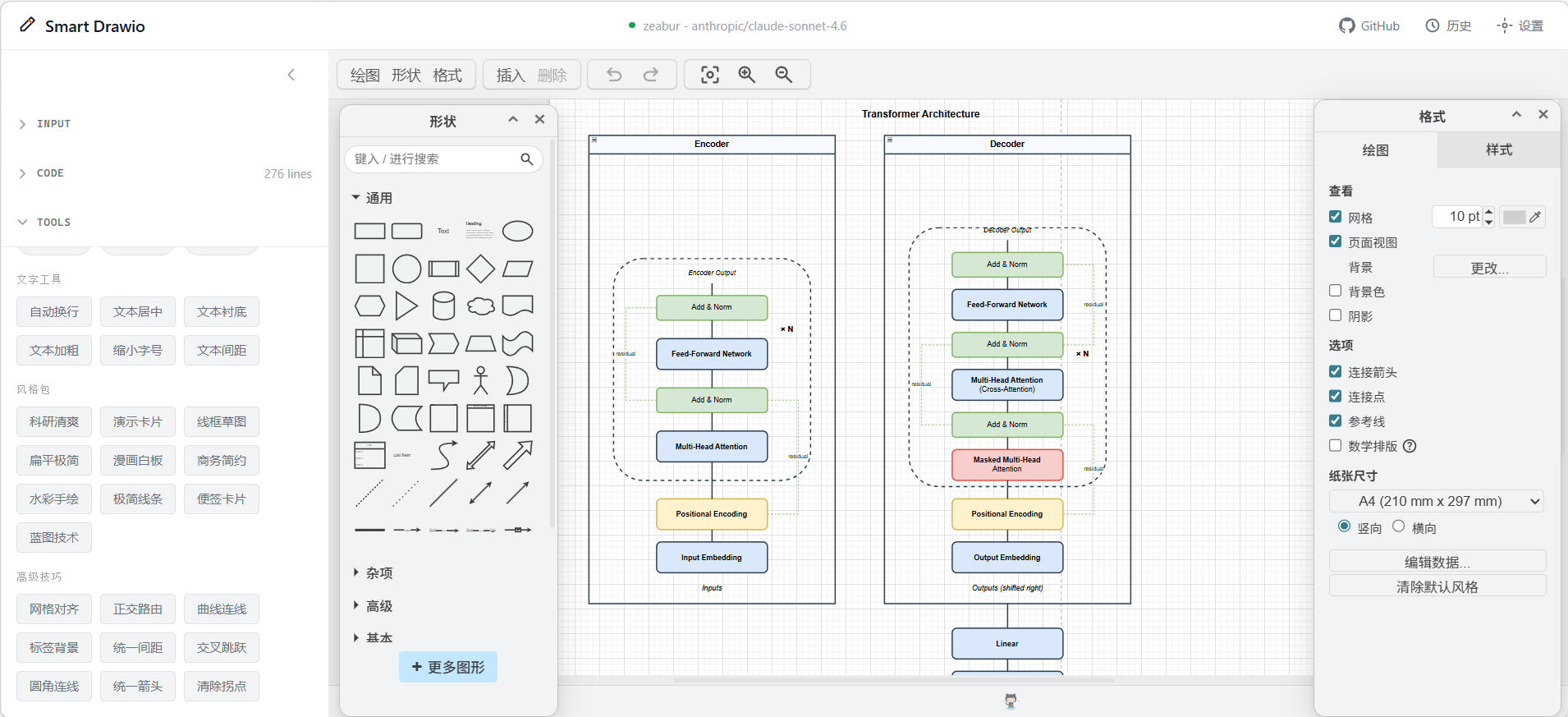Fit diagram to screen with focus icon
Viewport: 1568px width, 717px height.
tap(710, 75)
